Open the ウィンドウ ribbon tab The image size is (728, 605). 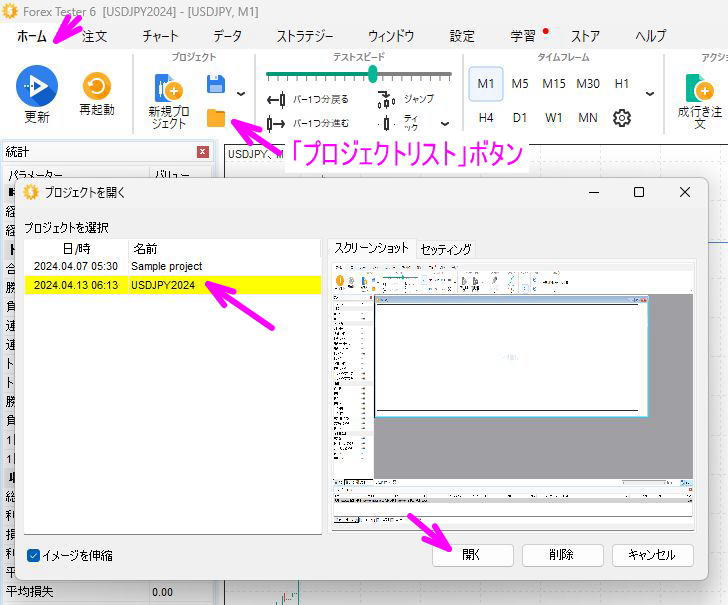pos(391,36)
